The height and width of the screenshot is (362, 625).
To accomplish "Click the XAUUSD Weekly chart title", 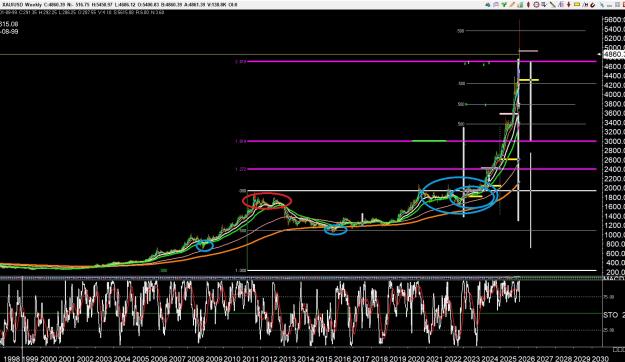I will click(22, 4).
